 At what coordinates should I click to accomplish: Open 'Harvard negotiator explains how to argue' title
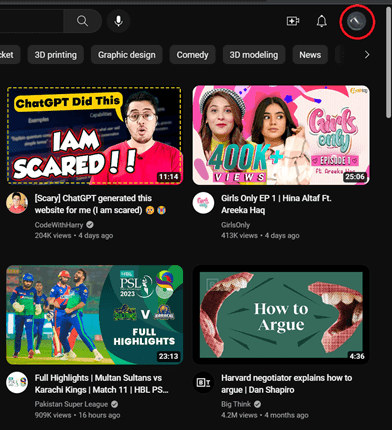click(286, 384)
